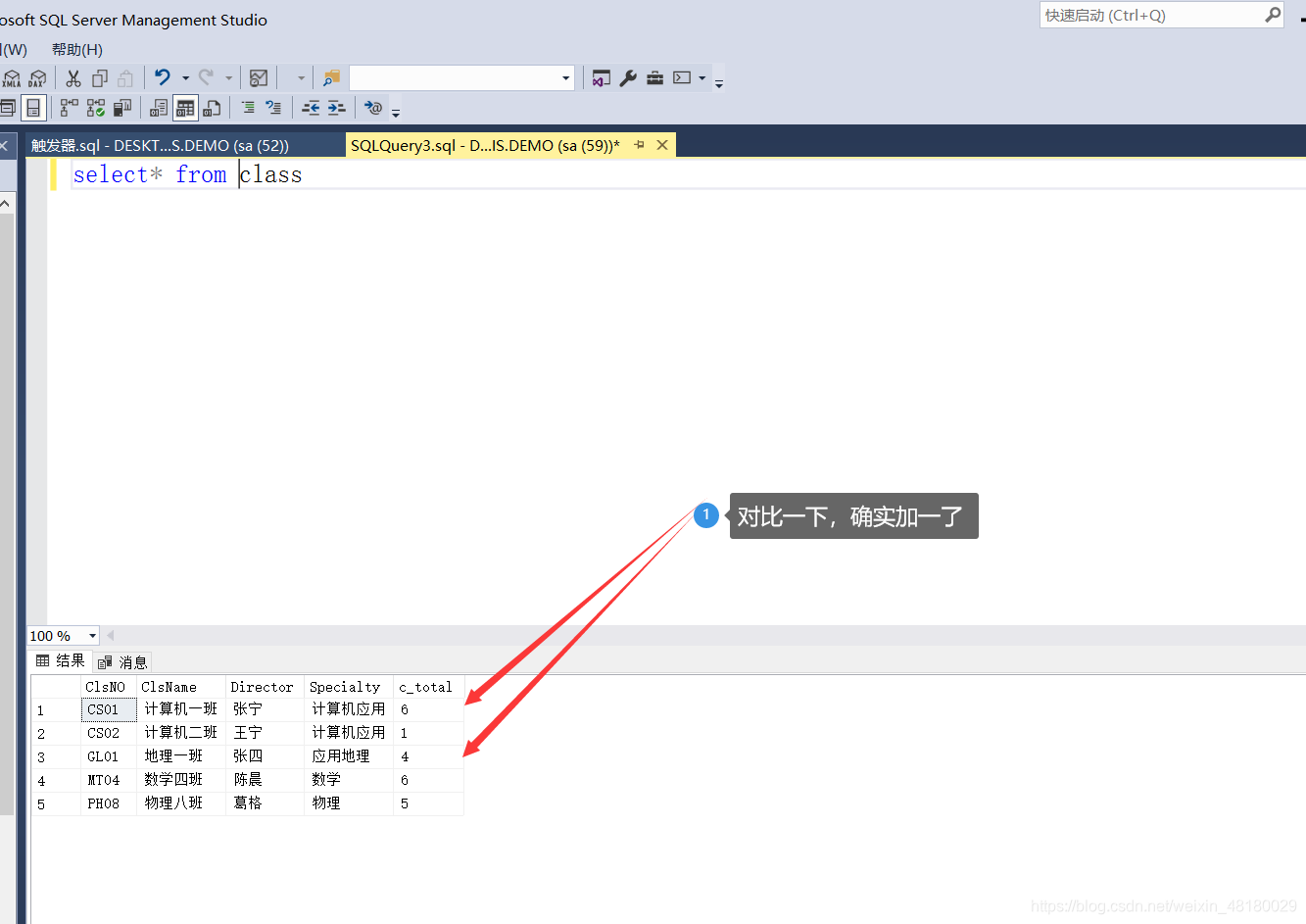1306x924 pixels.
Task: Click the from keyword in the query
Action: [201, 174]
